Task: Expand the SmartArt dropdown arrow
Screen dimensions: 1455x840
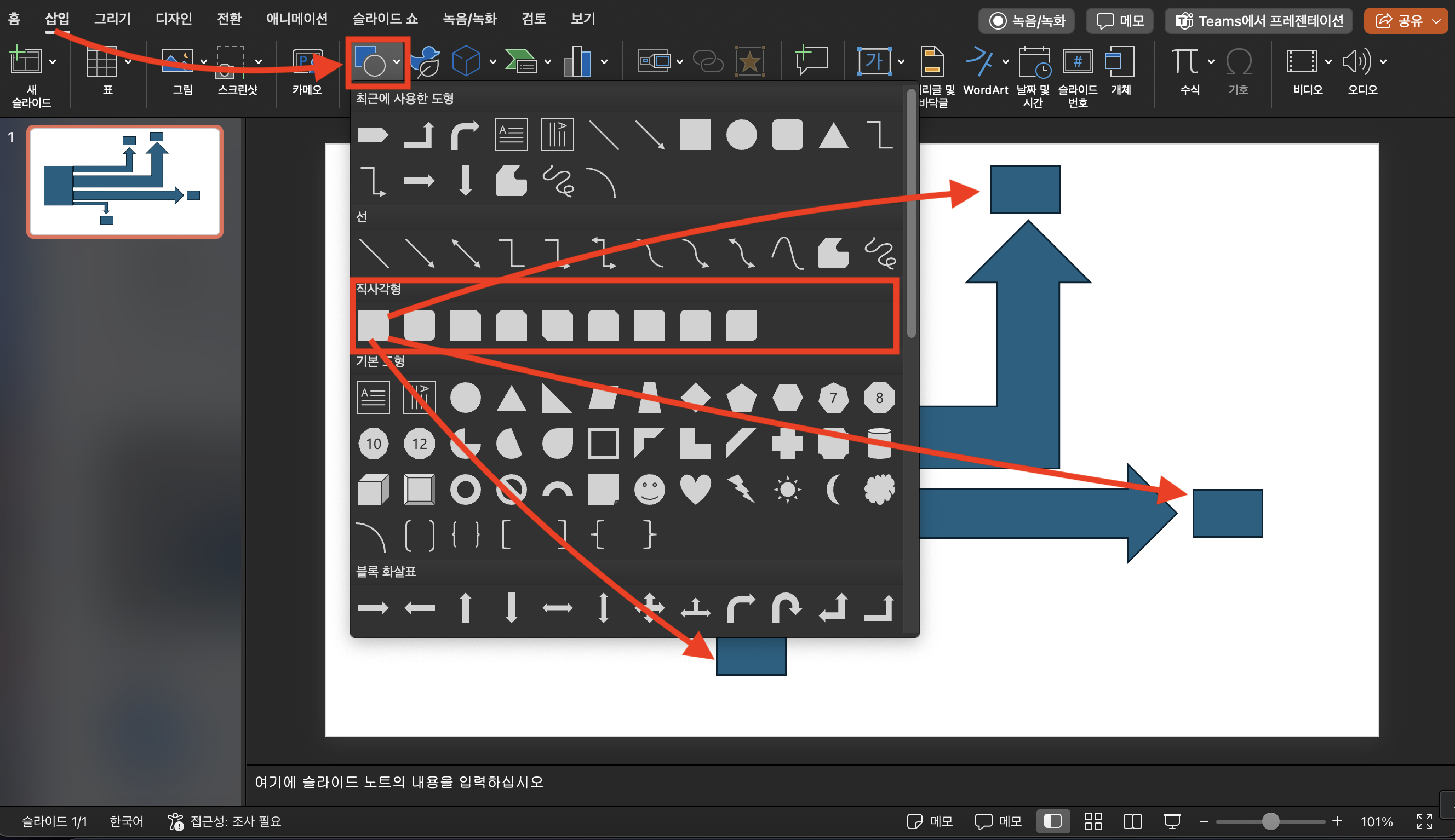Action: coord(548,62)
